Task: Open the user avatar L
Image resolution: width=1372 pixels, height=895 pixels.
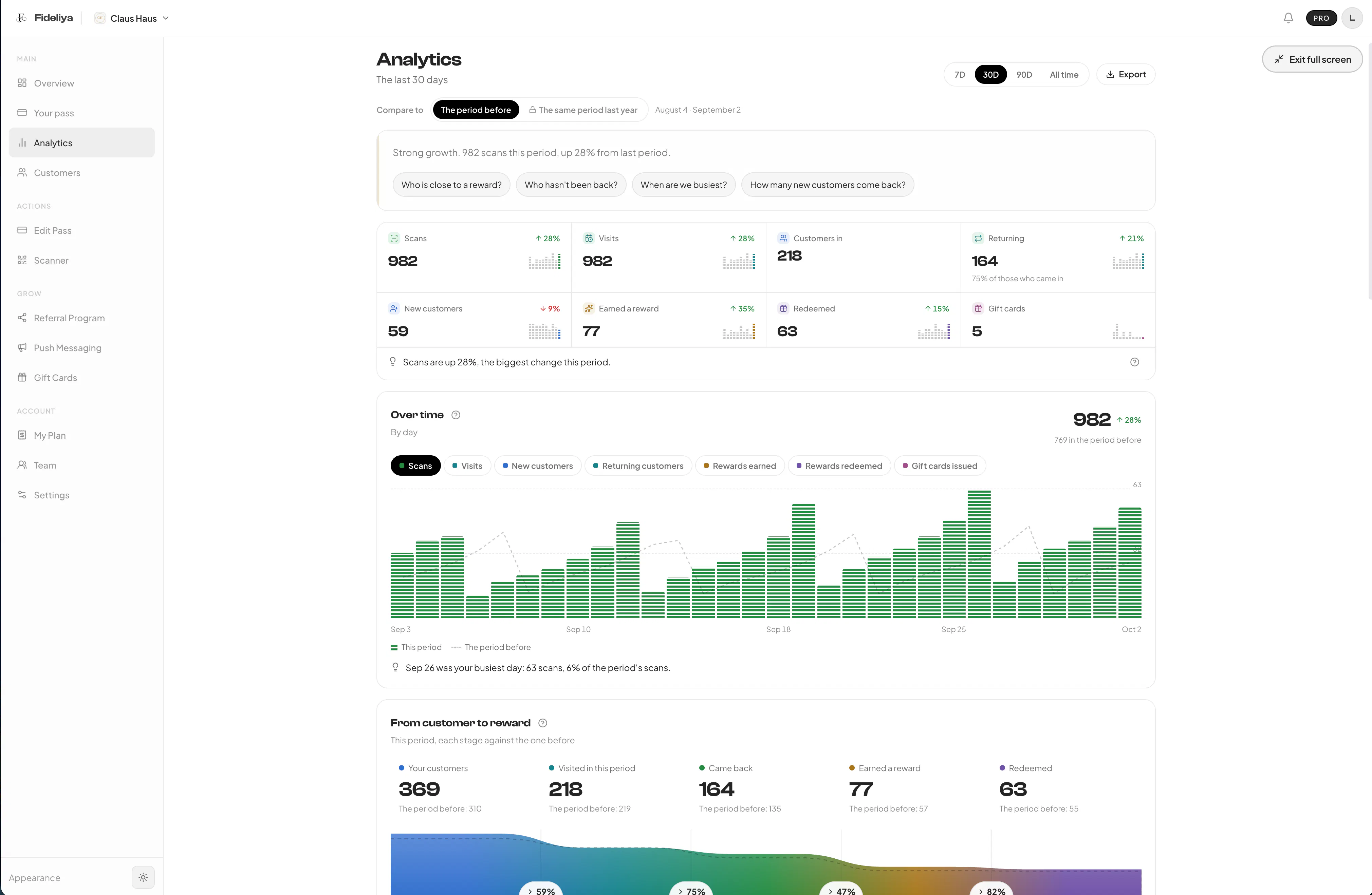Action: click(1352, 18)
